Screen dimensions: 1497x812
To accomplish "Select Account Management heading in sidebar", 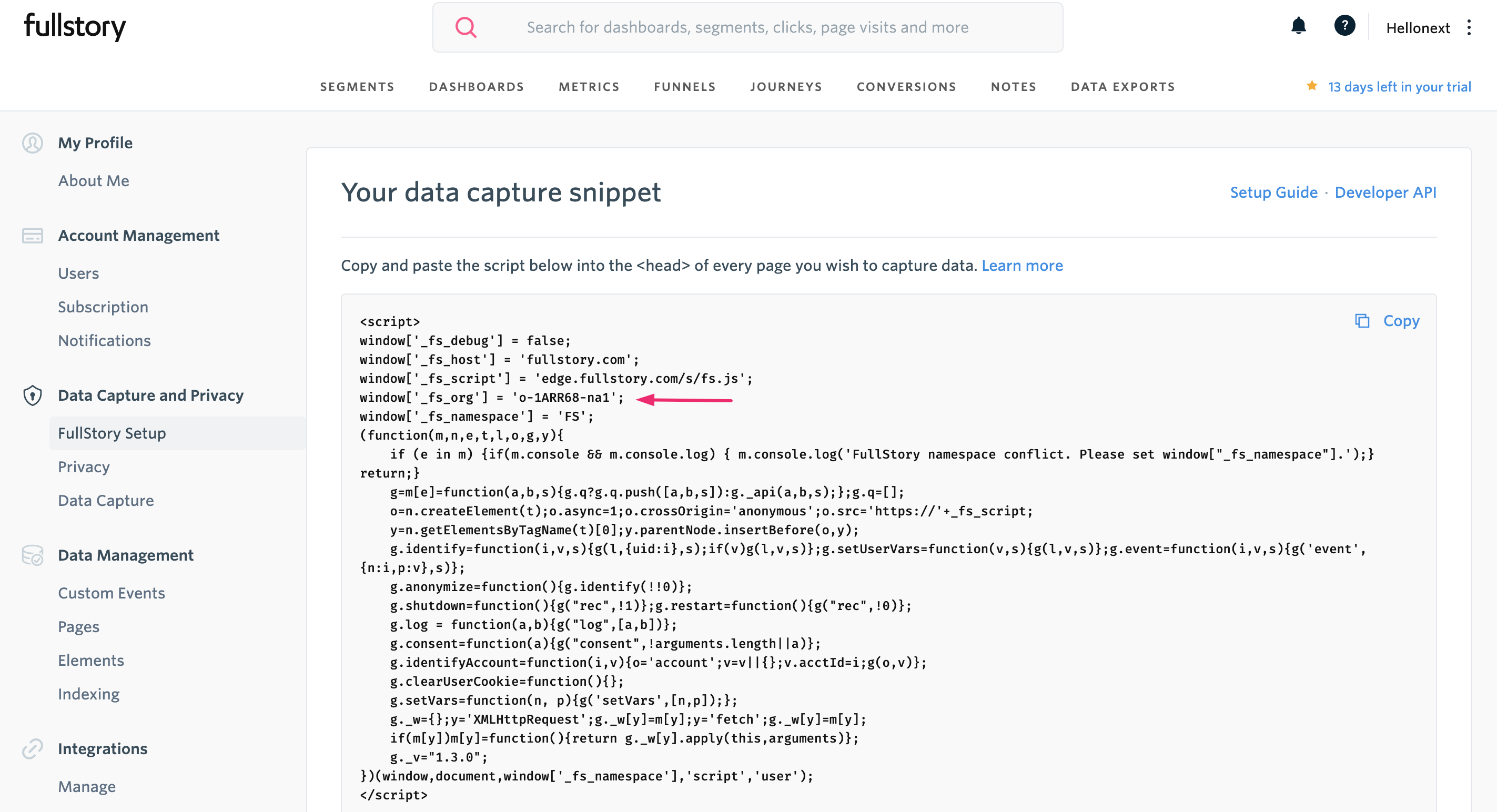I will coord(138,235).
